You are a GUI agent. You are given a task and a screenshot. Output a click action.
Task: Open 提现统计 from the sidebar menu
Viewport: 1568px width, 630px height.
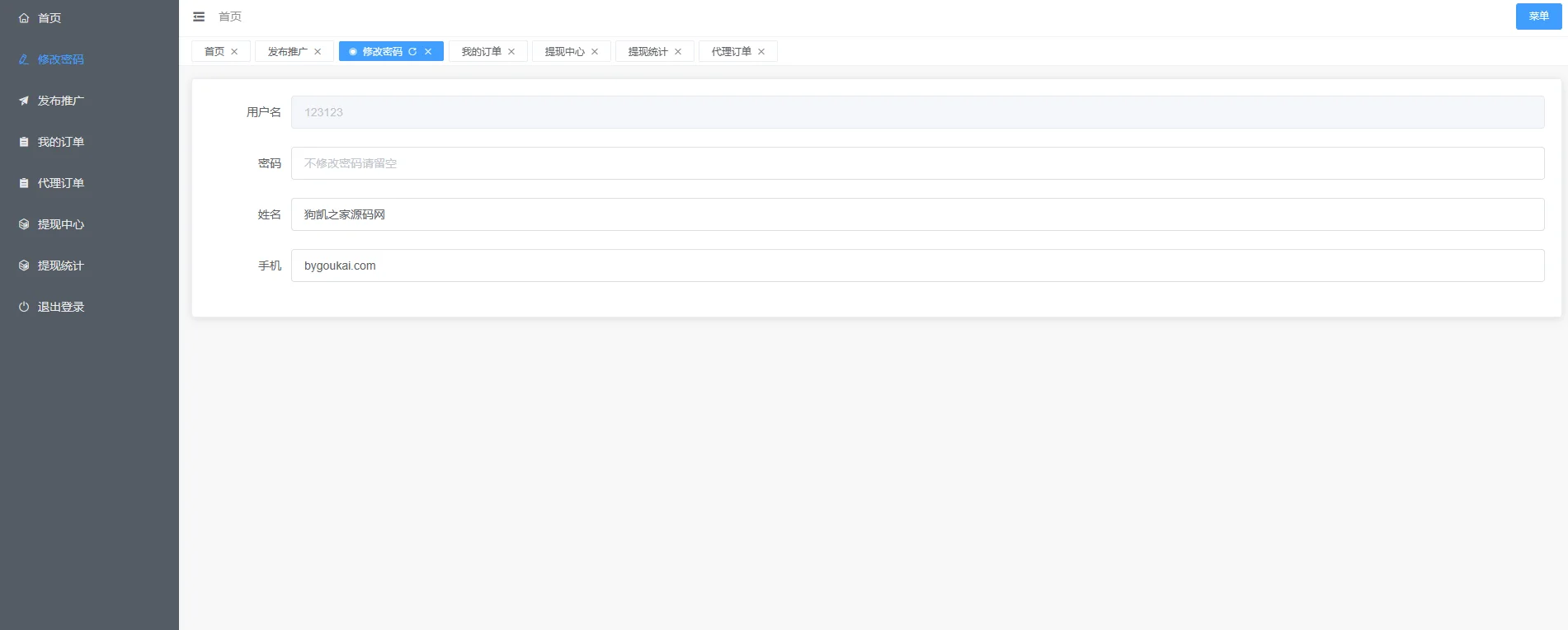[61, 266]
